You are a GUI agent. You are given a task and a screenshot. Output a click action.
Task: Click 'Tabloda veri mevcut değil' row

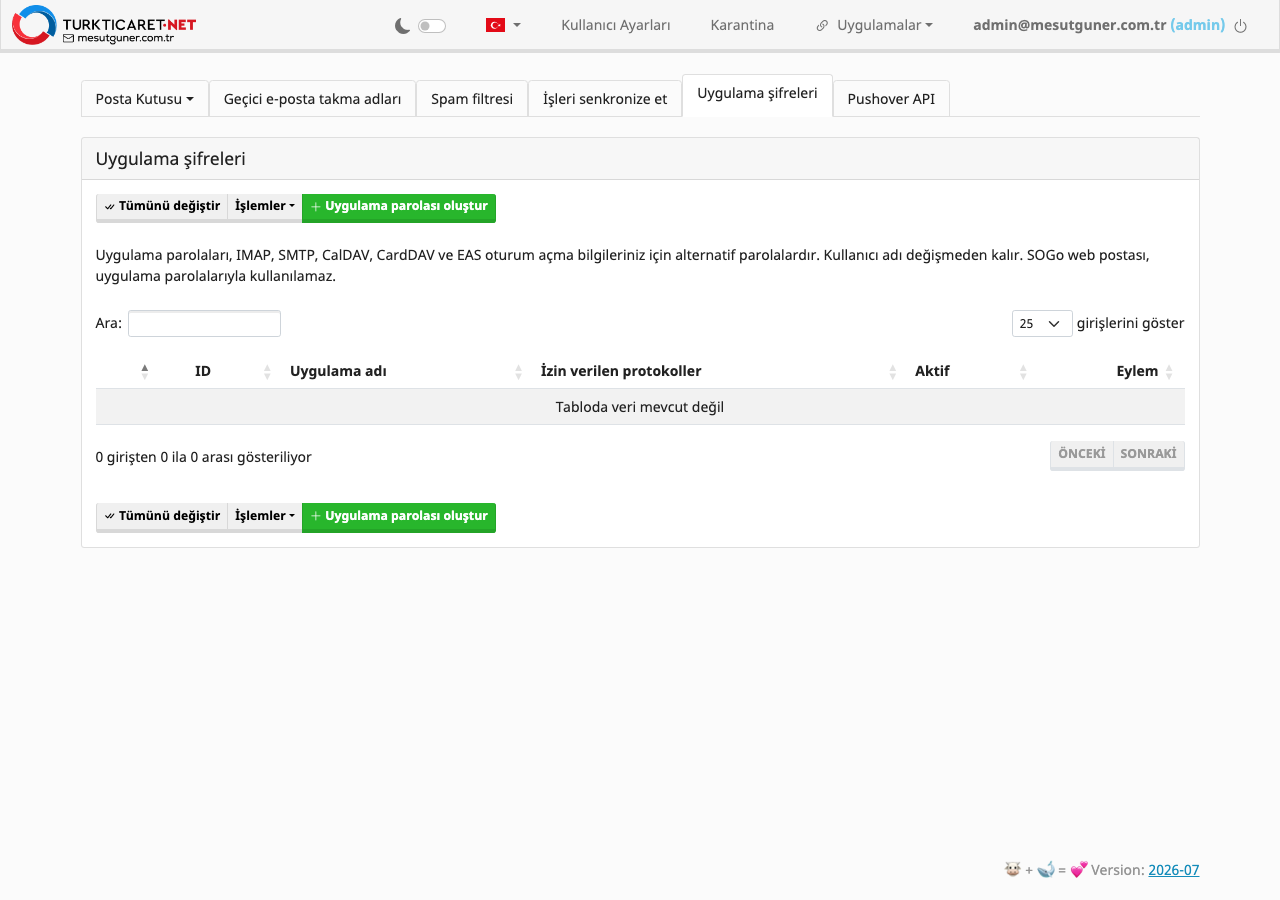(x=640, y=407)
